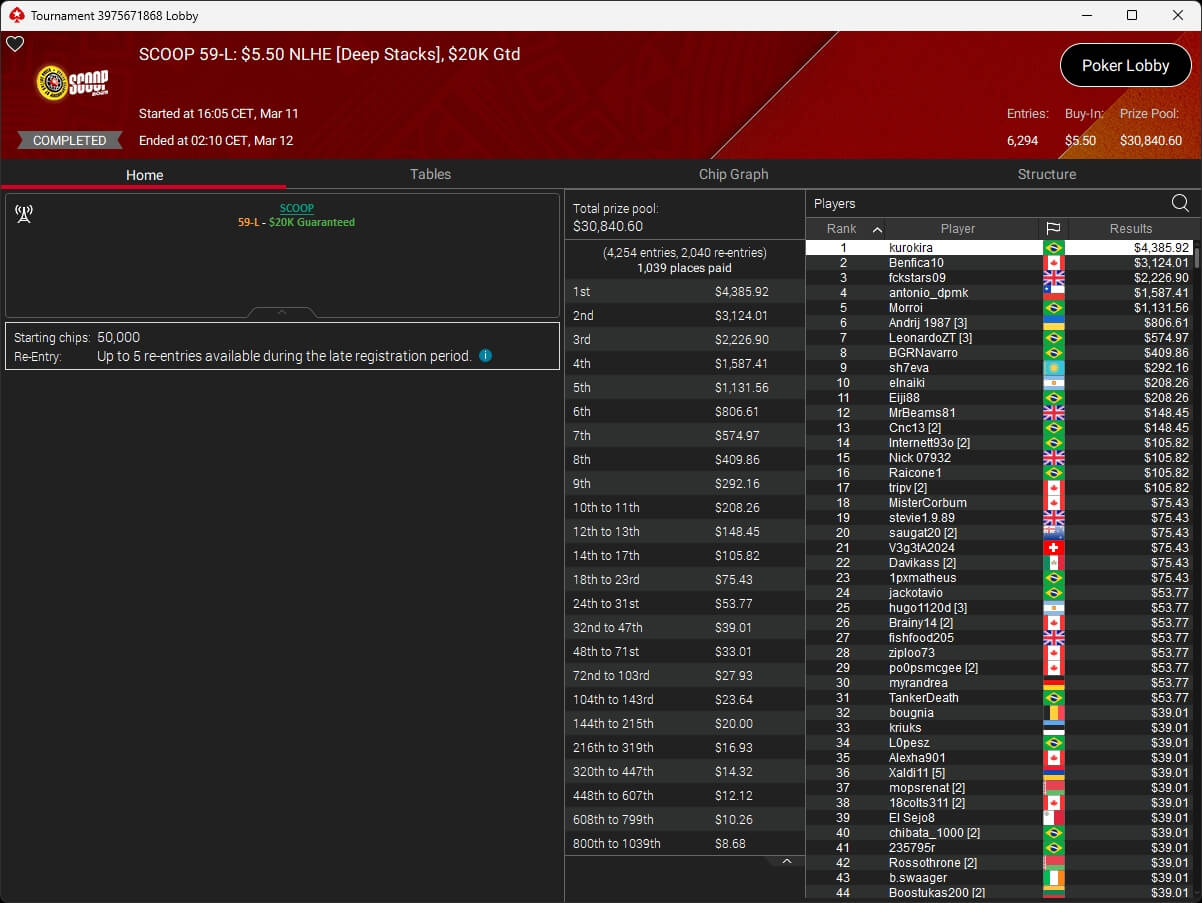1202x903 pixels.
Task: Click the favorite heart icon
Action: point(15,44)
